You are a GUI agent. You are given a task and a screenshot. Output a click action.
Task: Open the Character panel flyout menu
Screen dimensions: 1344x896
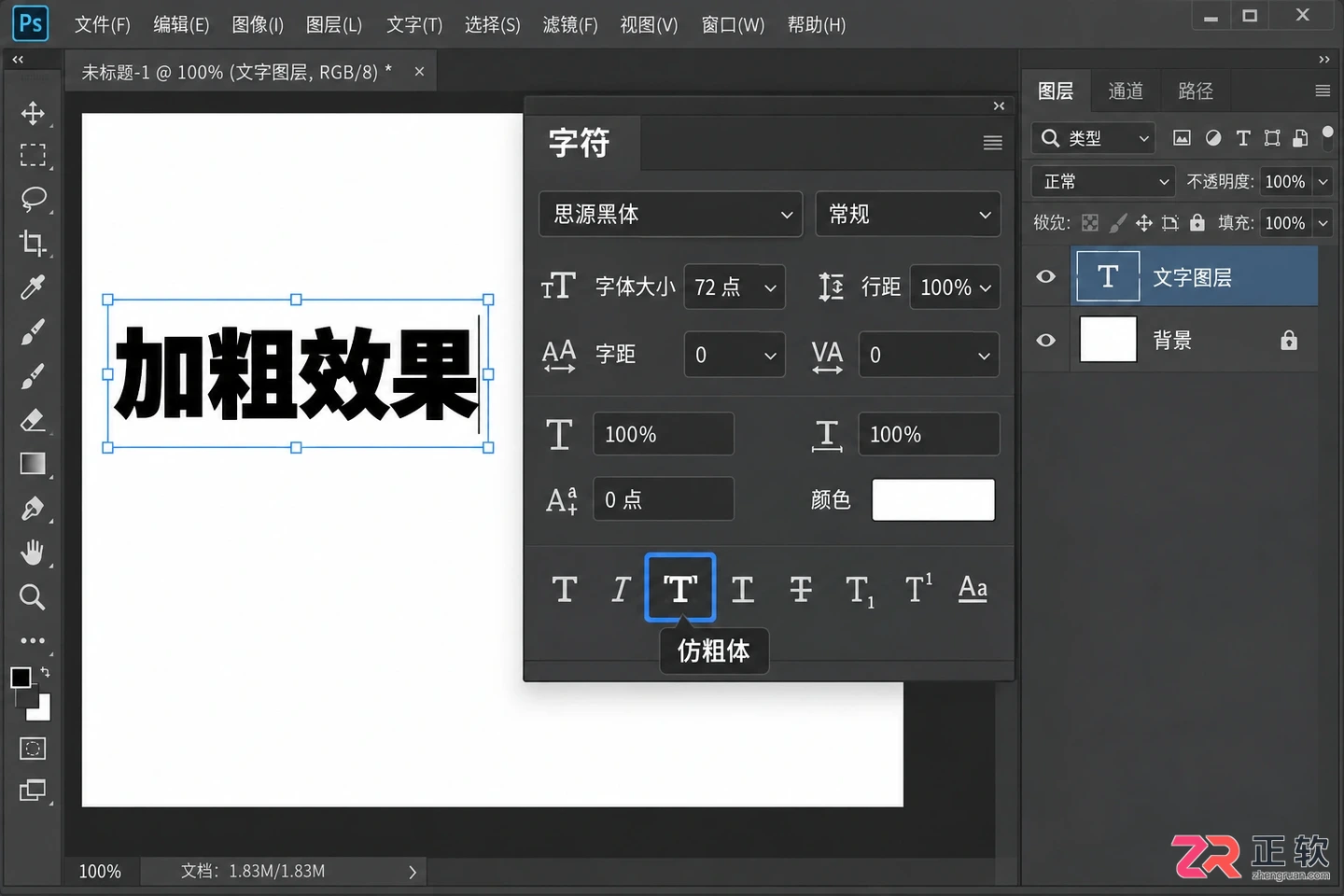pyautogui.click(x=993, y=143)
